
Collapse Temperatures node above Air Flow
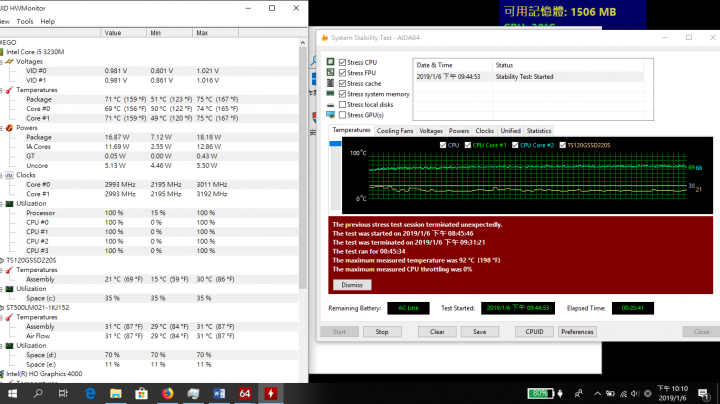click(2, 317)
